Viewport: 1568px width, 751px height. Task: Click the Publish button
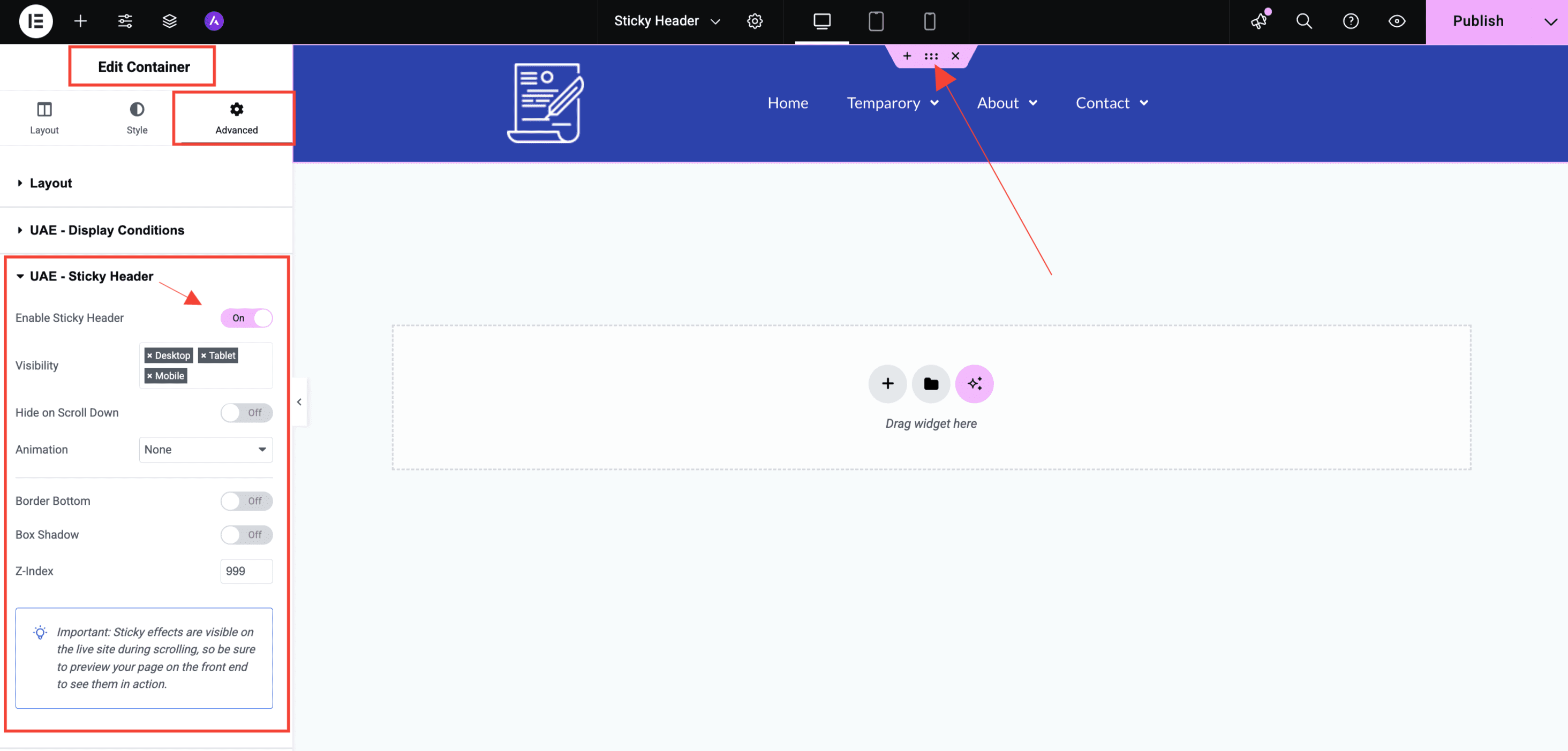coord(1477,21)
